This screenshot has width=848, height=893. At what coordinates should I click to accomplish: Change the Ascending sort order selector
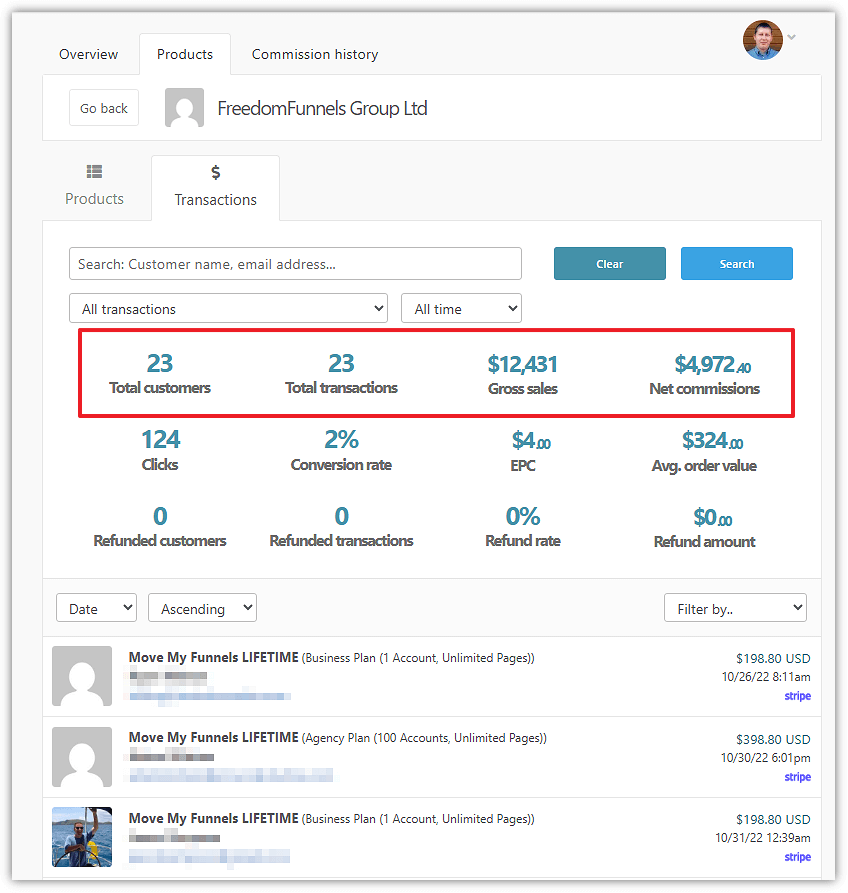coord(202,607)
